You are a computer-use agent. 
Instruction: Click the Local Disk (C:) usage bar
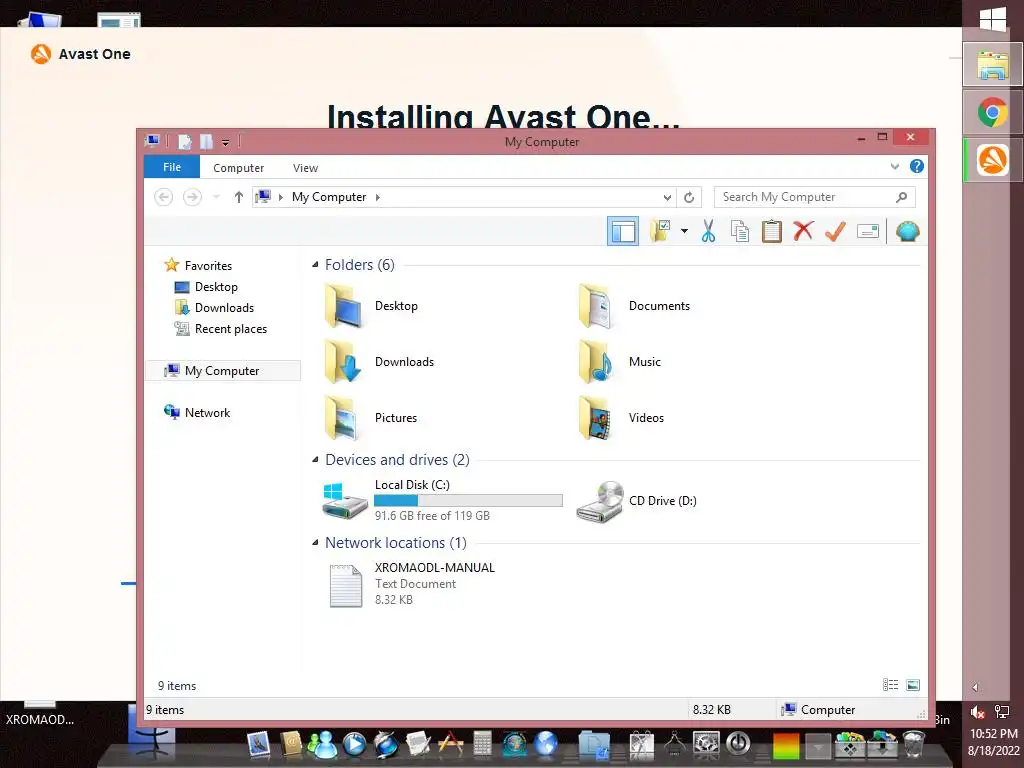point(468,500)
